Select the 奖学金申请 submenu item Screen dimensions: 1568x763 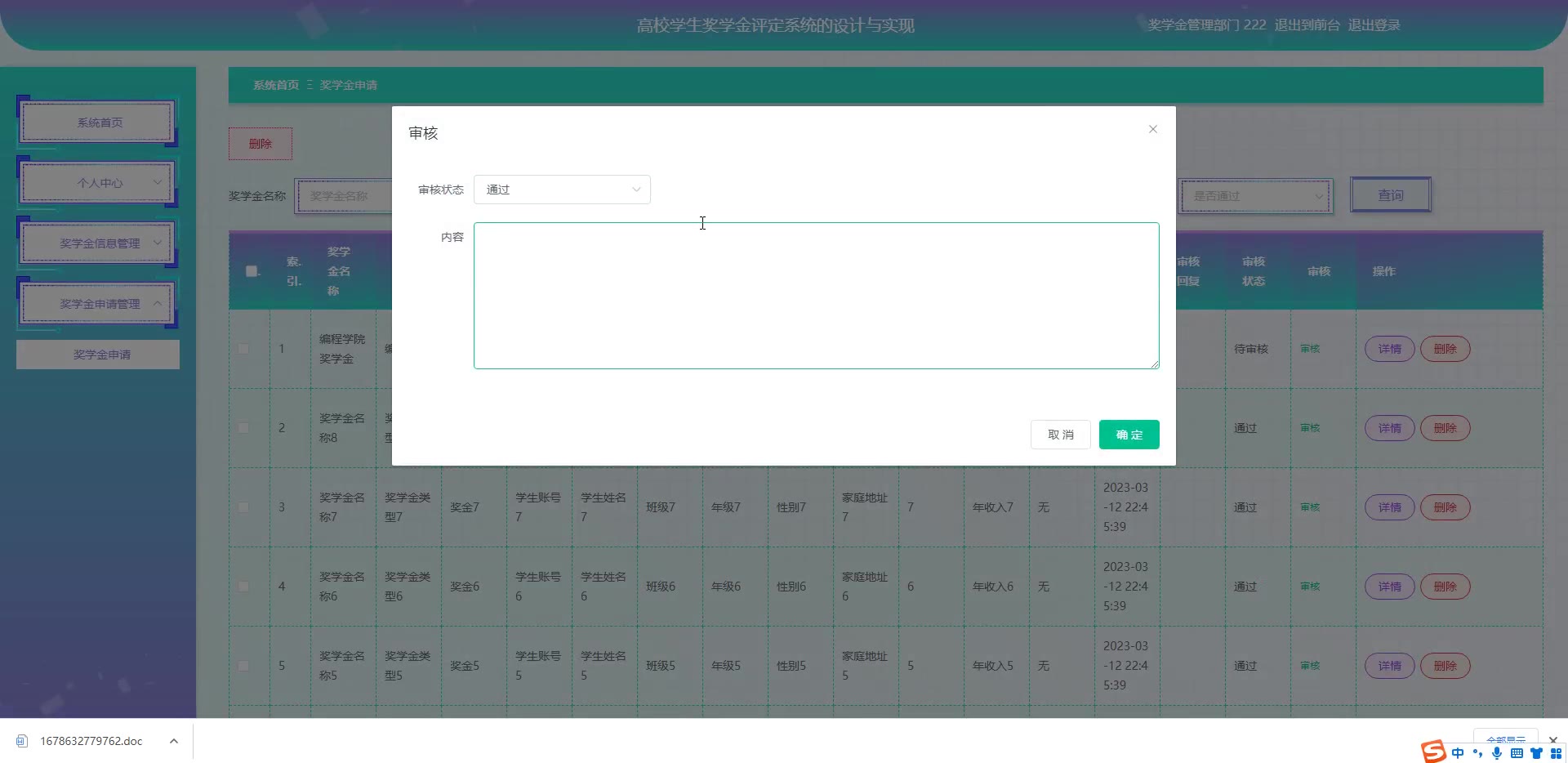[98, 355]
